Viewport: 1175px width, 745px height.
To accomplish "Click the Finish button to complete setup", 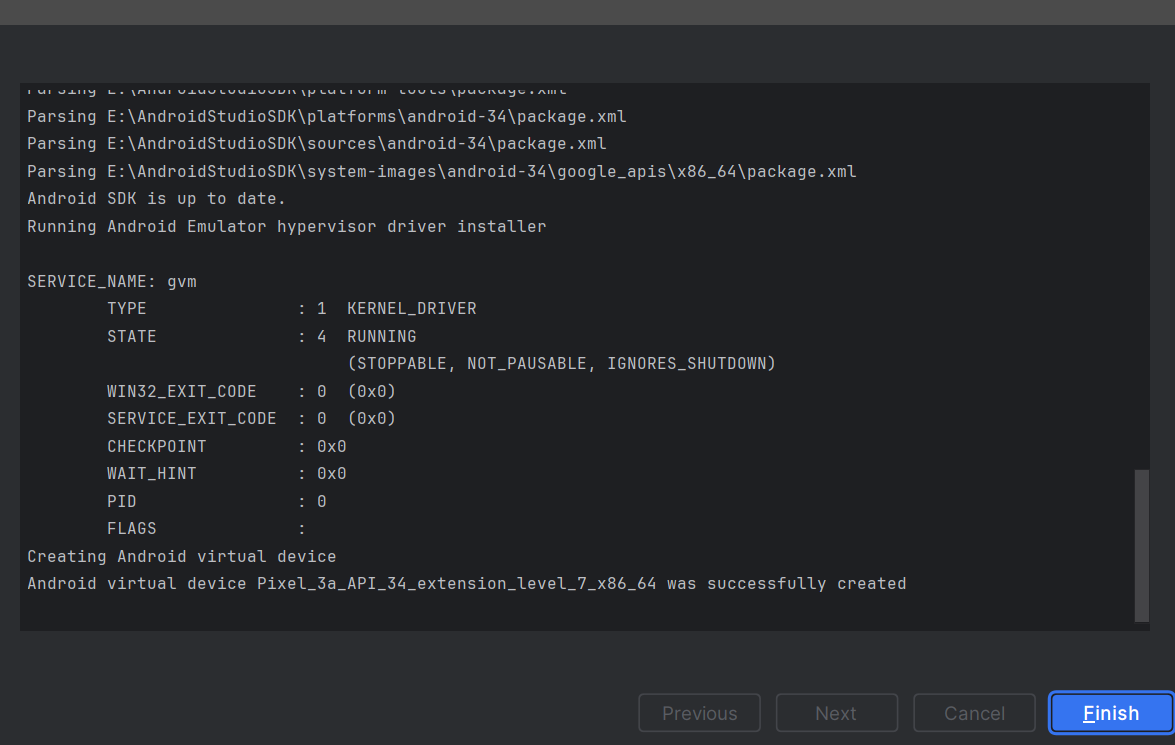I will 1110,713.
